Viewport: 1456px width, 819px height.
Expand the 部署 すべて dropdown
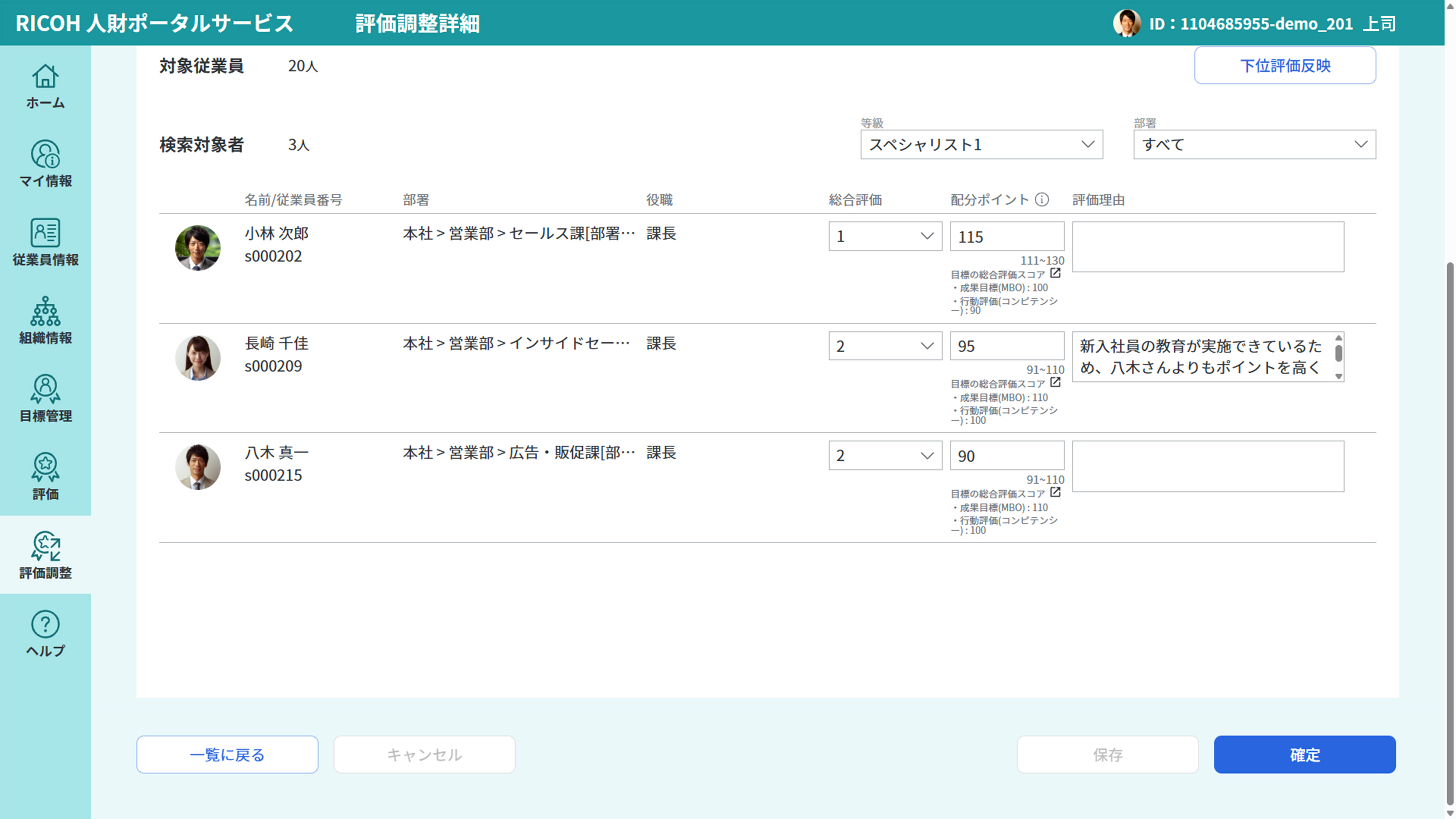pyautogui.click(x=1254, y=145)
